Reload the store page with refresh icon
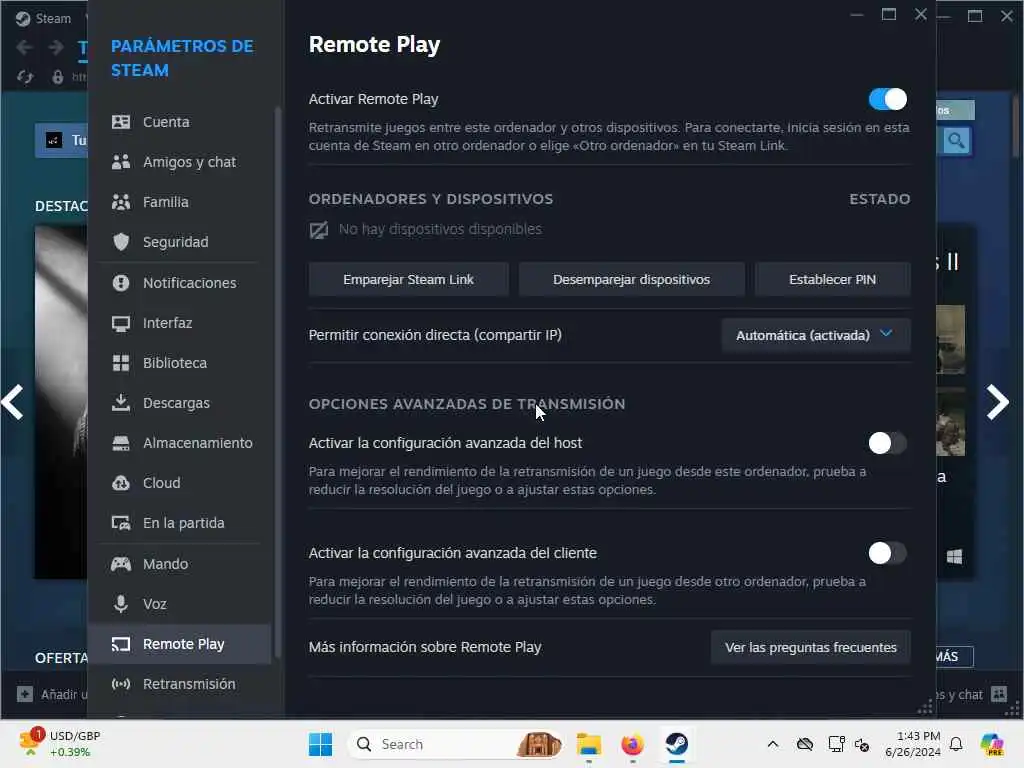The image size is (1024, 768). coord(25,77)
